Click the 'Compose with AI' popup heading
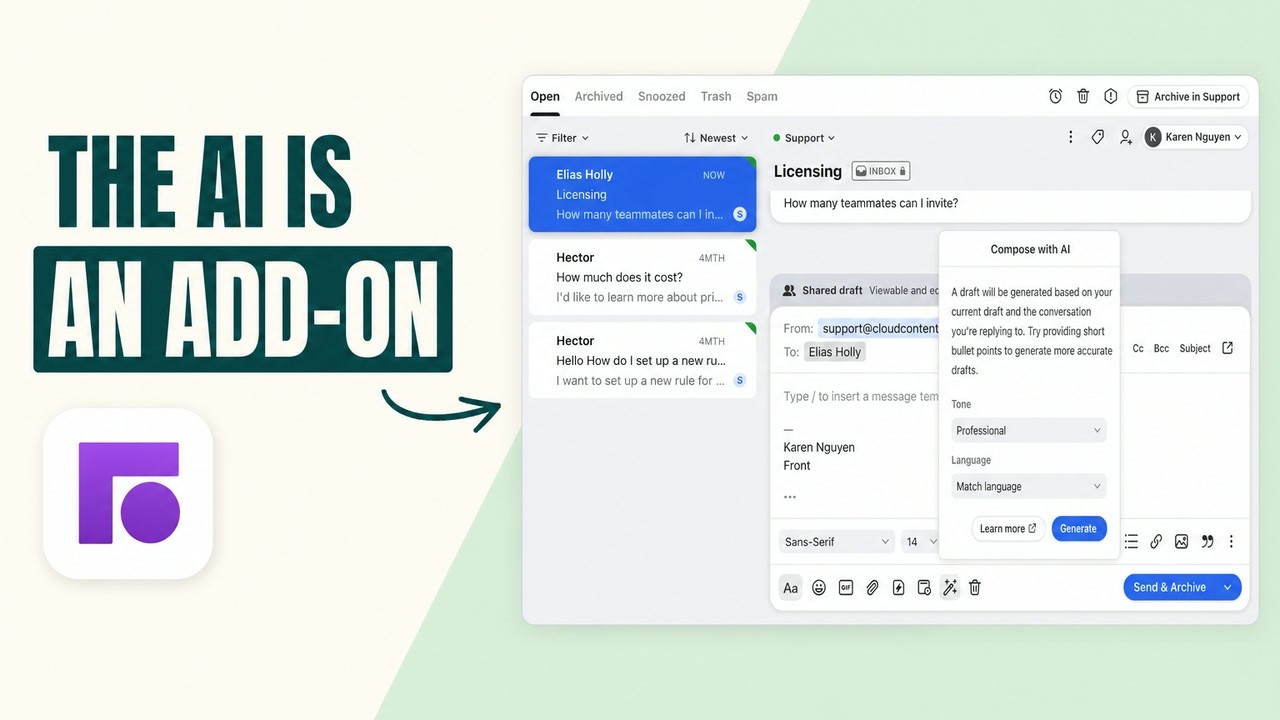Image resolution: width=1280 pixels, height=720 pixels. 1030,249
